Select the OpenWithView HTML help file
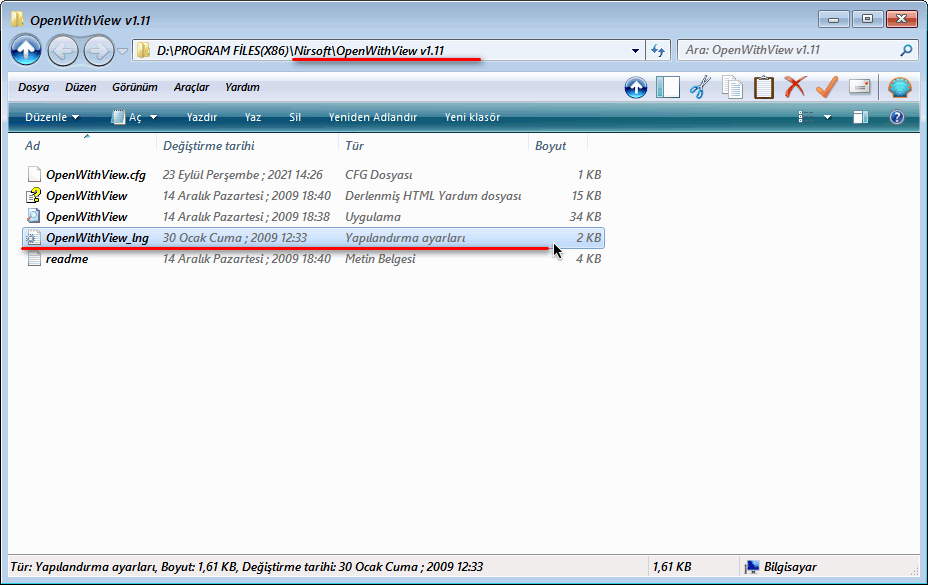The height and width of the screenshot is (585, 928). 313,196
